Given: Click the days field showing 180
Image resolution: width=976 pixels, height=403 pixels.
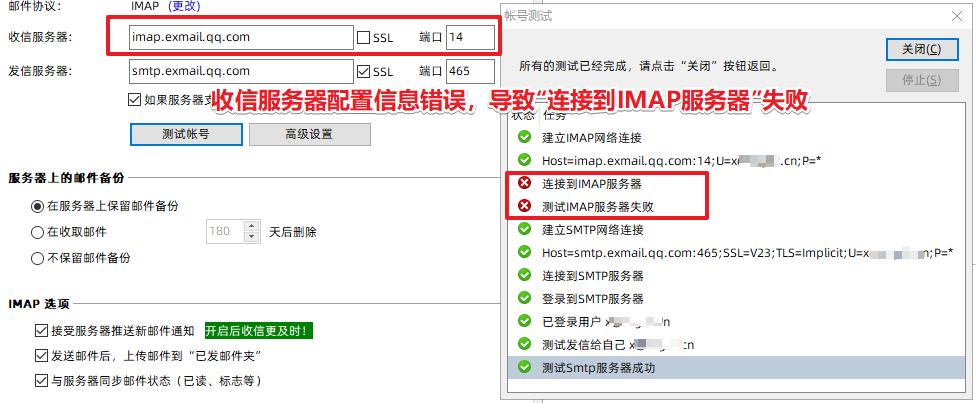Looking at the screenshot, I should 225,231.
